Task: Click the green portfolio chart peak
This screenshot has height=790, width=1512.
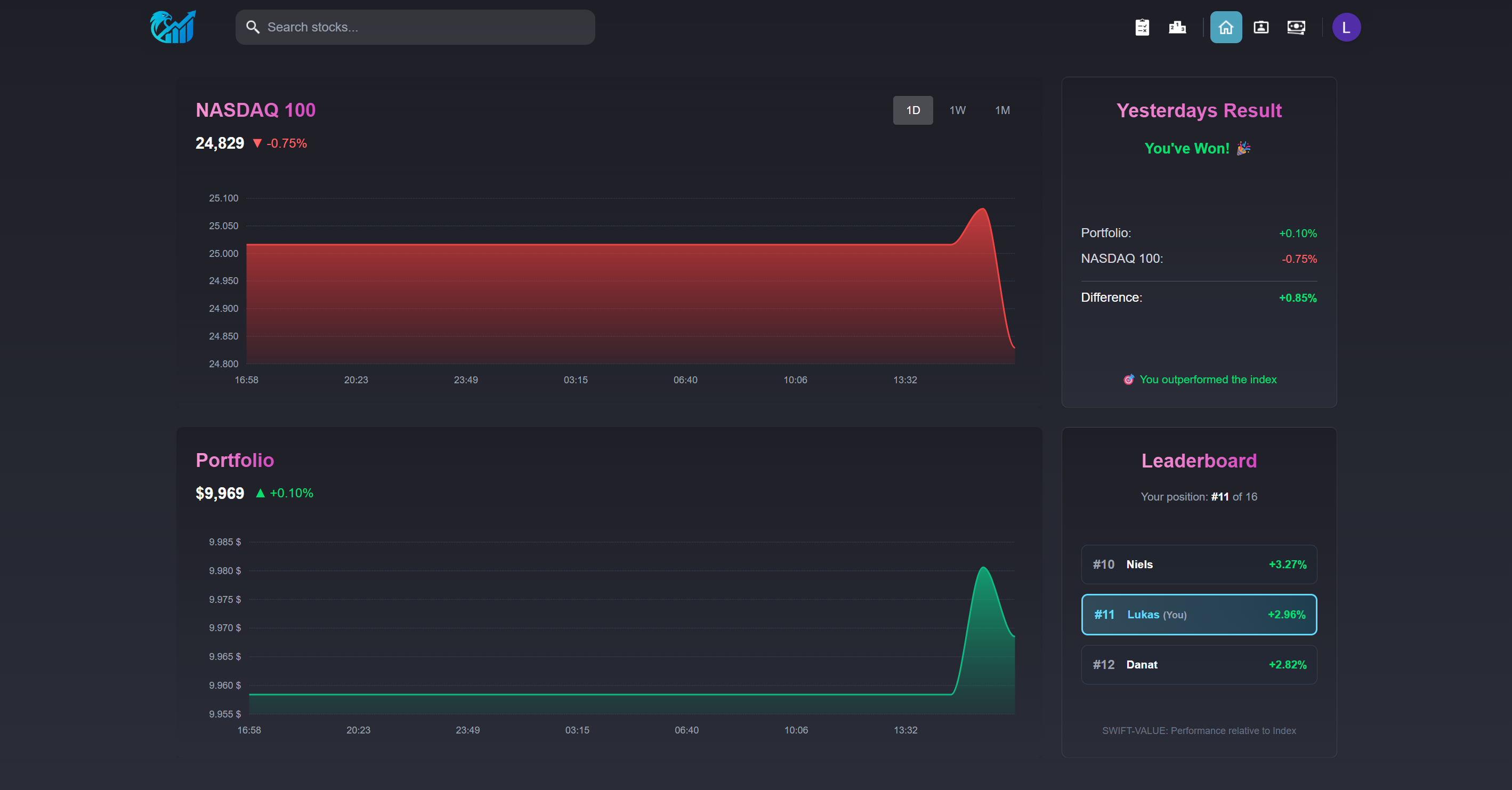Action: tap(983, 568)
